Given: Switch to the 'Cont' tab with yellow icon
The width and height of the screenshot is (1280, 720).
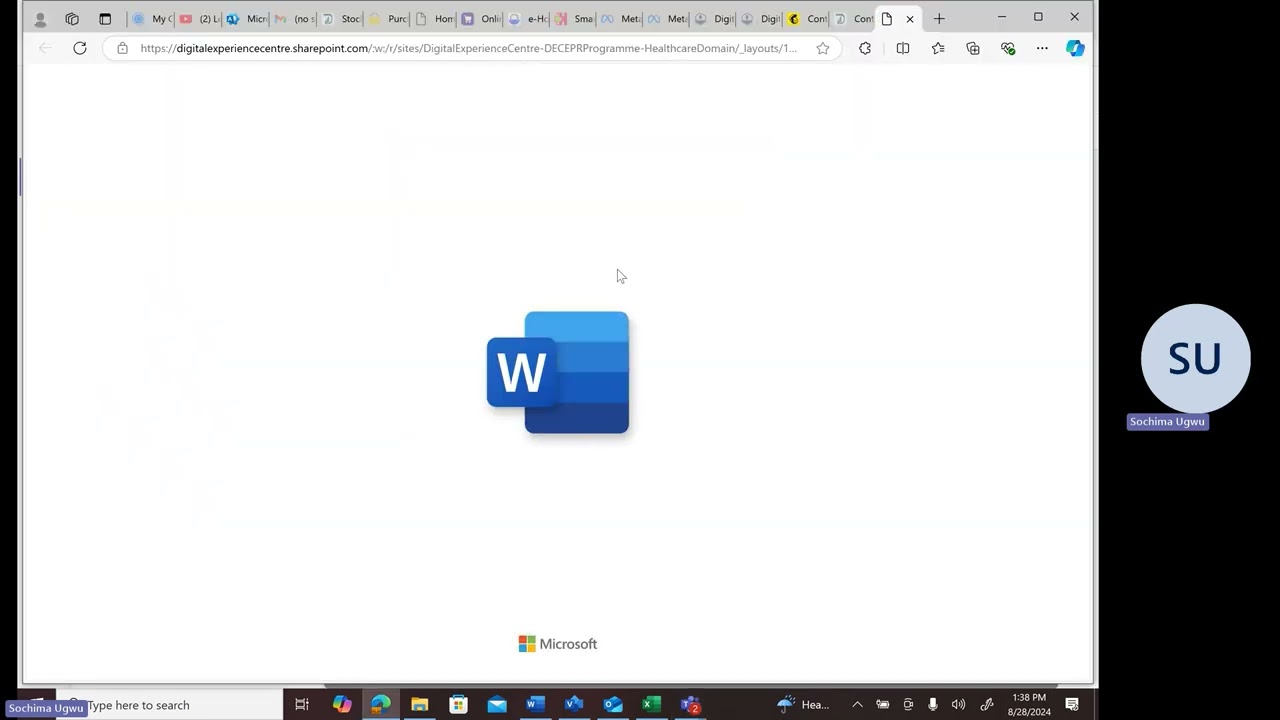Looking at the screenshot, I should pos(807,19).
